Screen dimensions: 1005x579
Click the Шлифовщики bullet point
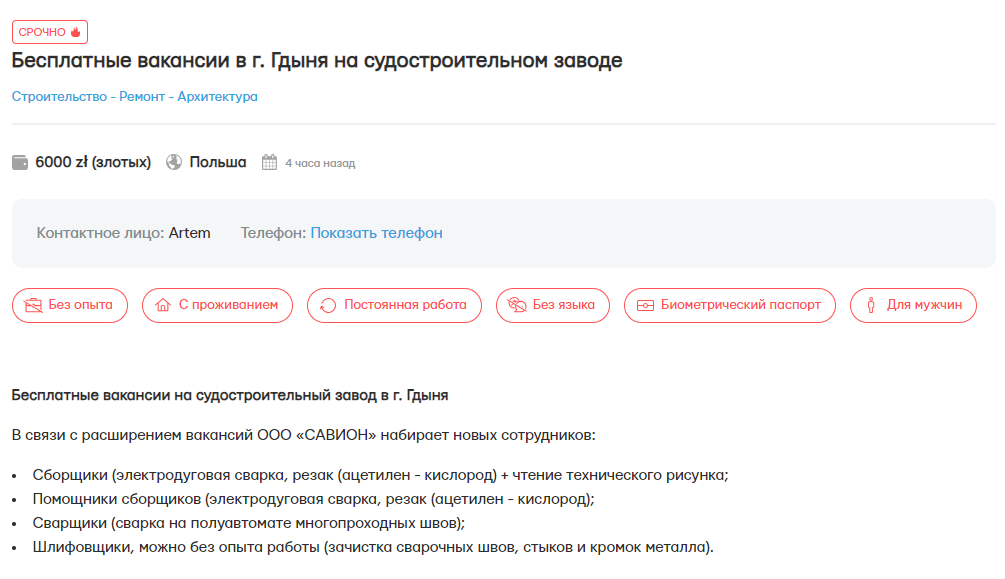pos(372,547)
